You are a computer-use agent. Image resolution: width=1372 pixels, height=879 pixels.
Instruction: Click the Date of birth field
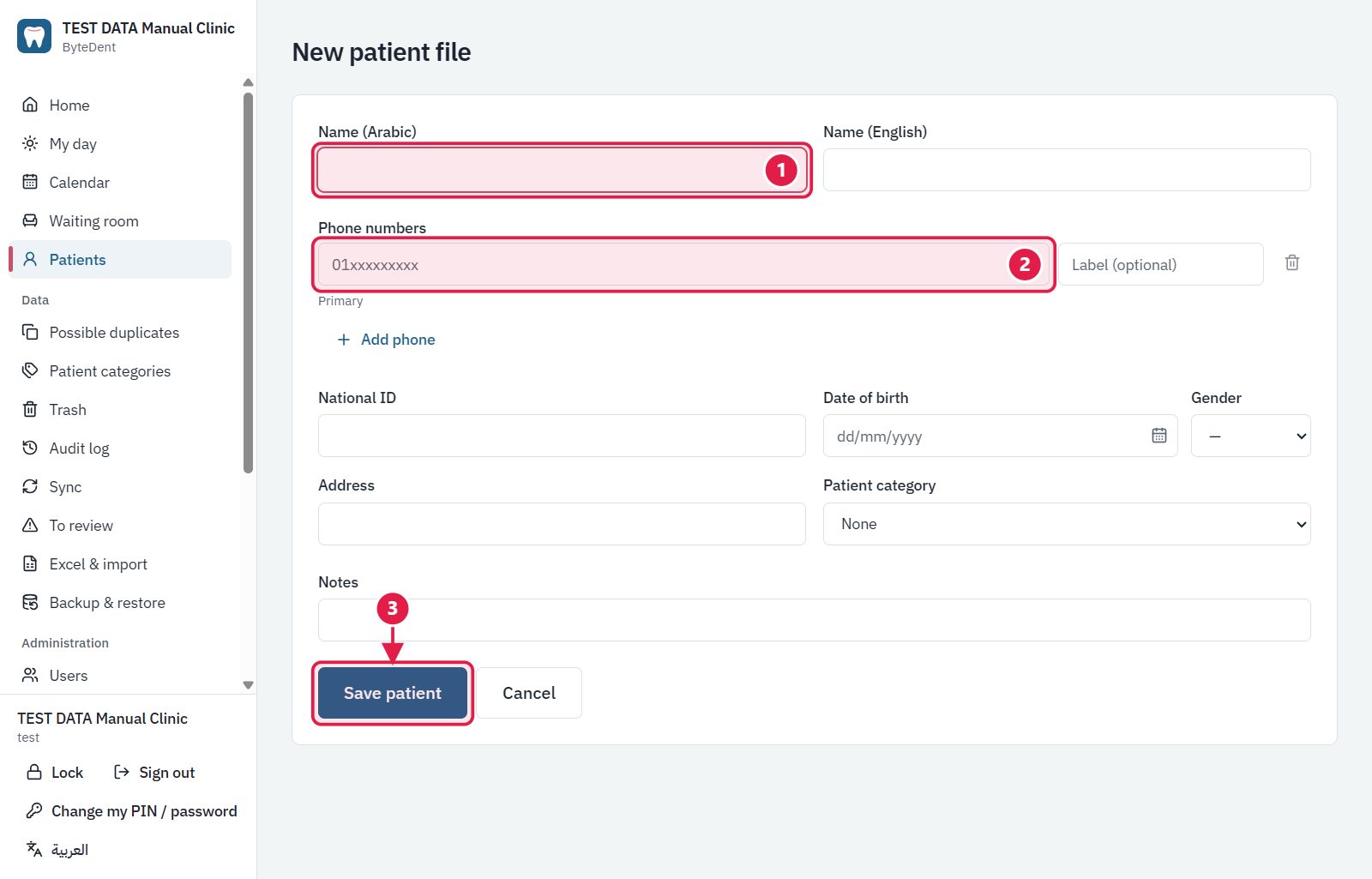point(1001,436)
